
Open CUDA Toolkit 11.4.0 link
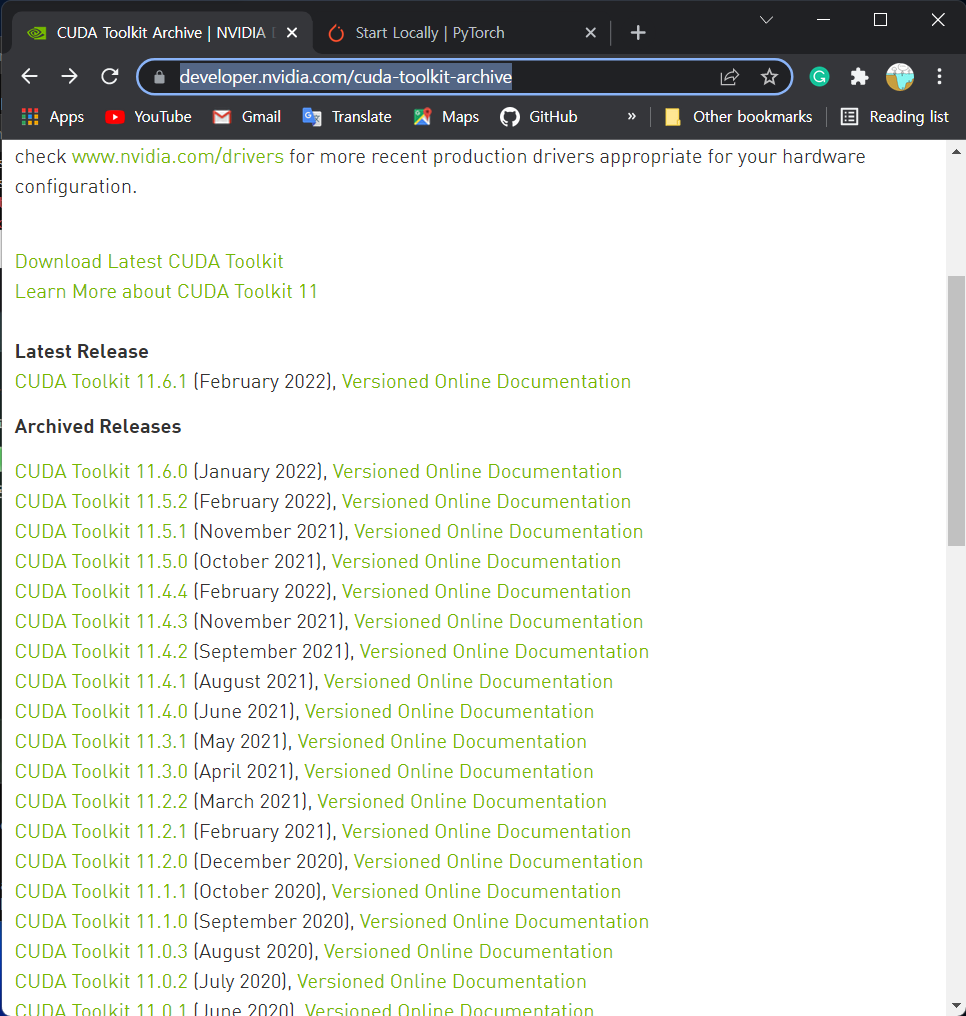coord(101,711)
